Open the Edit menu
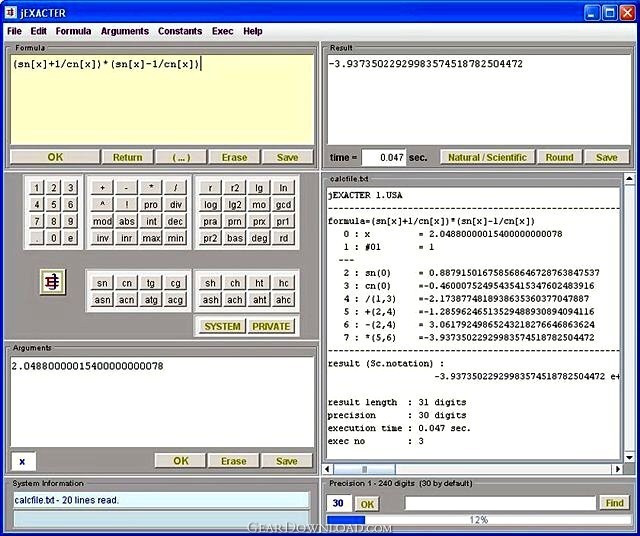 click(38, 31)
